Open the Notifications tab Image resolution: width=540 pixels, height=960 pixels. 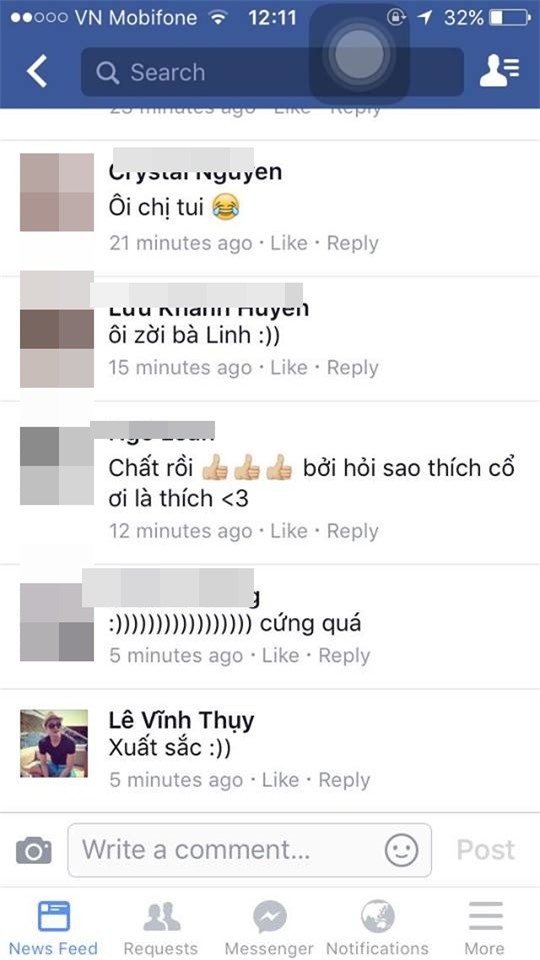pyautogui.click(x=378, y=928)
